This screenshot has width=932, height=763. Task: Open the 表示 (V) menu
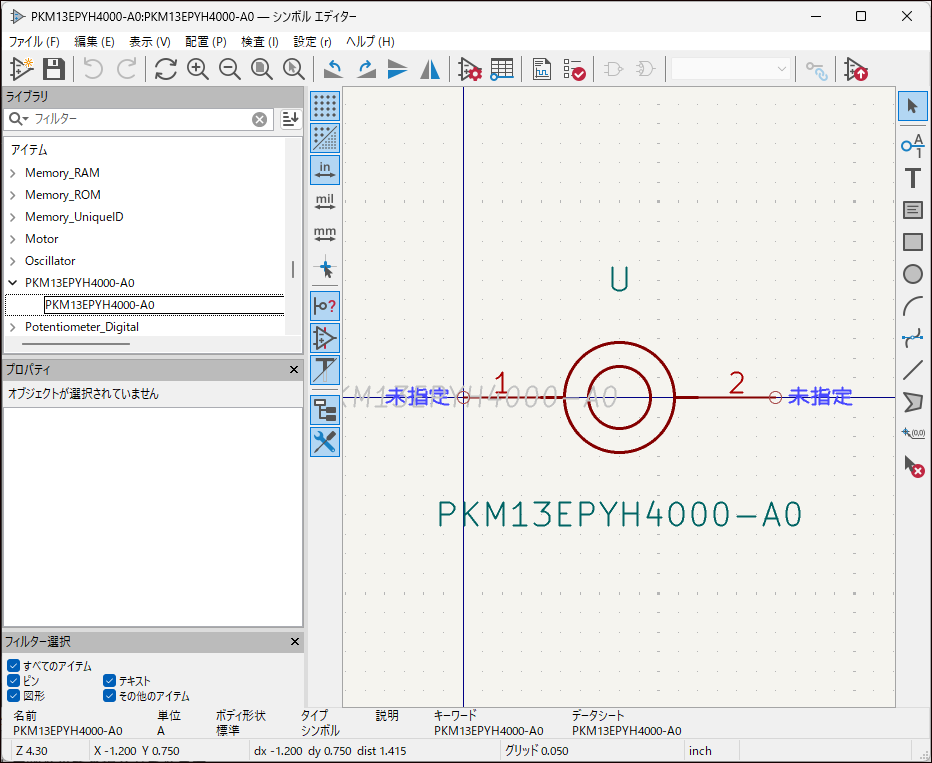149,42
